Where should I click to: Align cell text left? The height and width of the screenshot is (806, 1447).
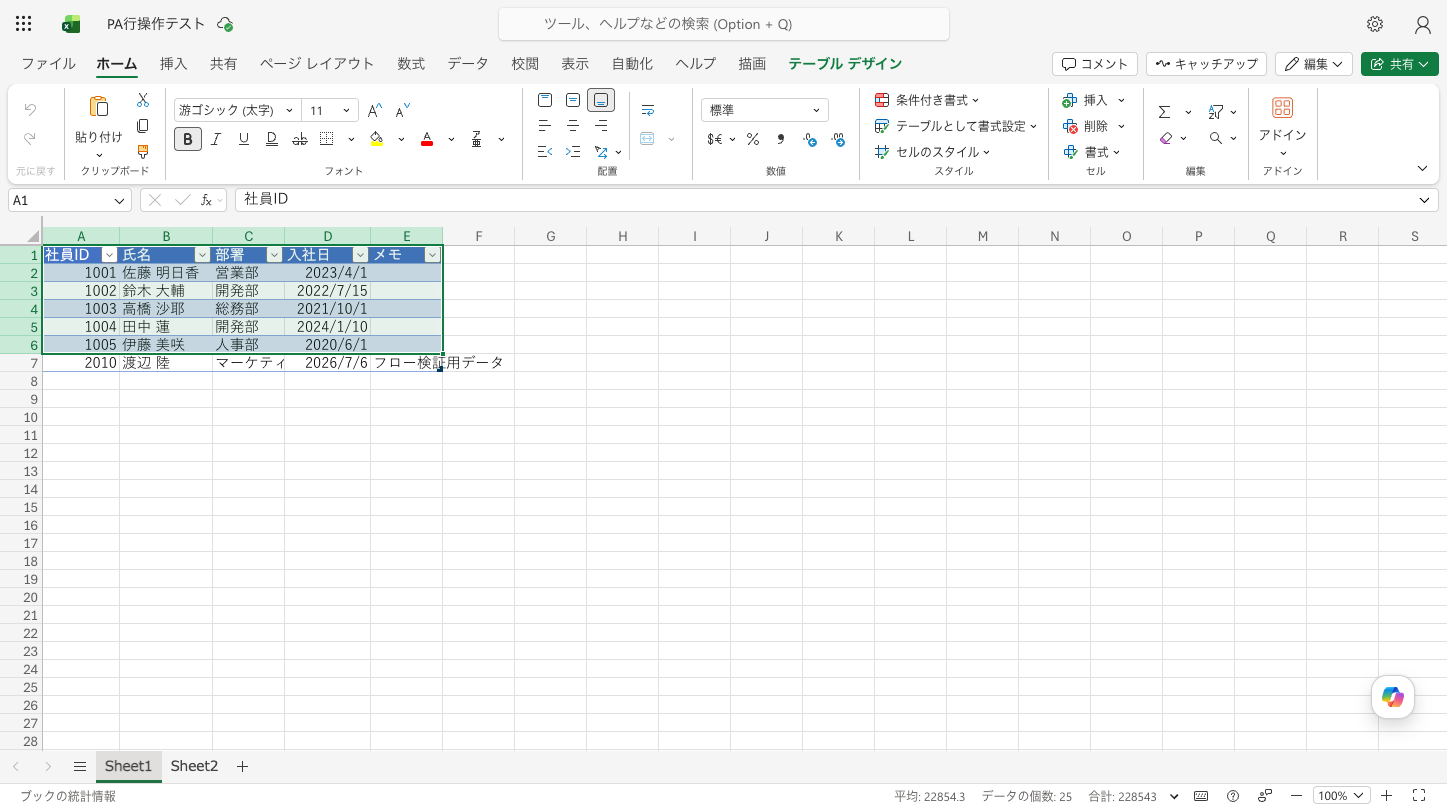545,126
